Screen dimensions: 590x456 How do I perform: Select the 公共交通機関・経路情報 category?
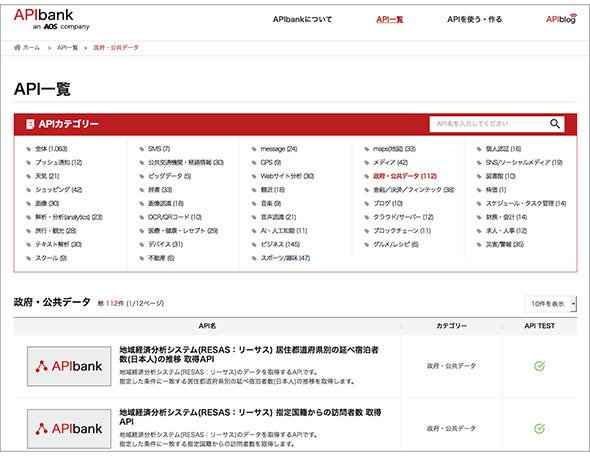[186, 163]
